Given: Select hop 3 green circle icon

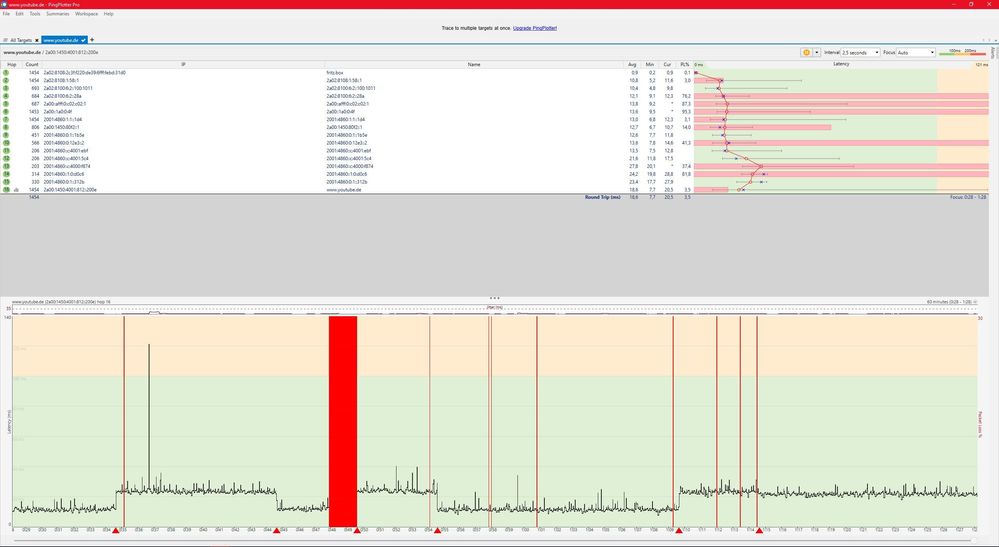Looking at the screenshot, I should pyautogui.click(x=6, y=88).
